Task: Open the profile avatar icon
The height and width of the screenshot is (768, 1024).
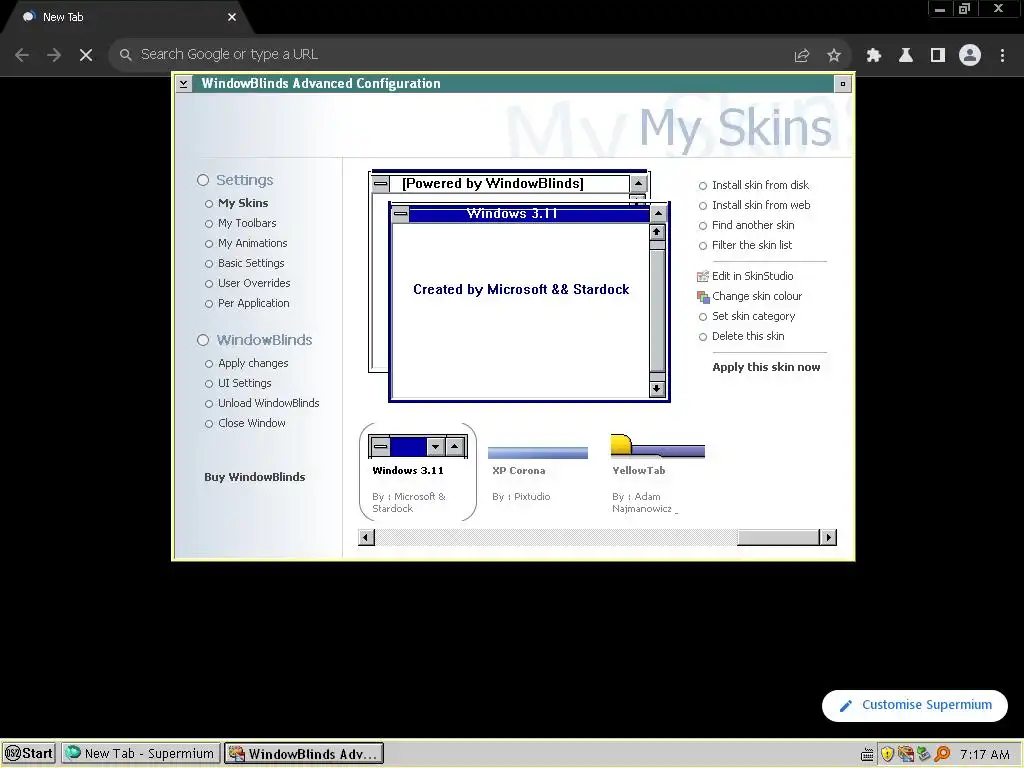Action: tap(970, 55)
